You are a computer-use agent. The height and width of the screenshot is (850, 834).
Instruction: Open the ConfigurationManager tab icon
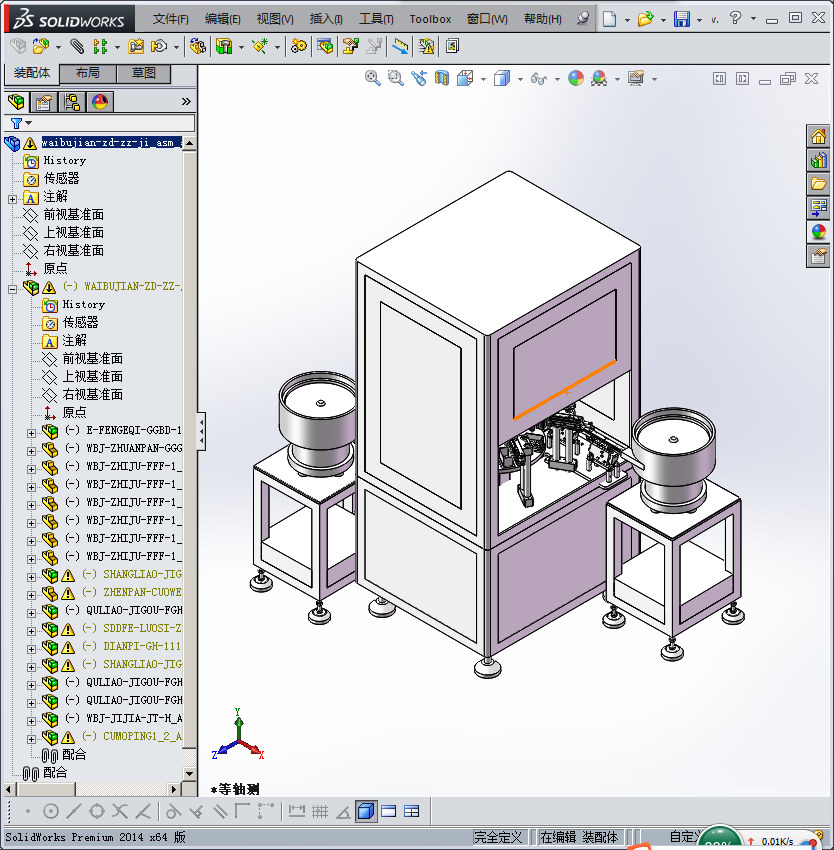tap(72, 102)
